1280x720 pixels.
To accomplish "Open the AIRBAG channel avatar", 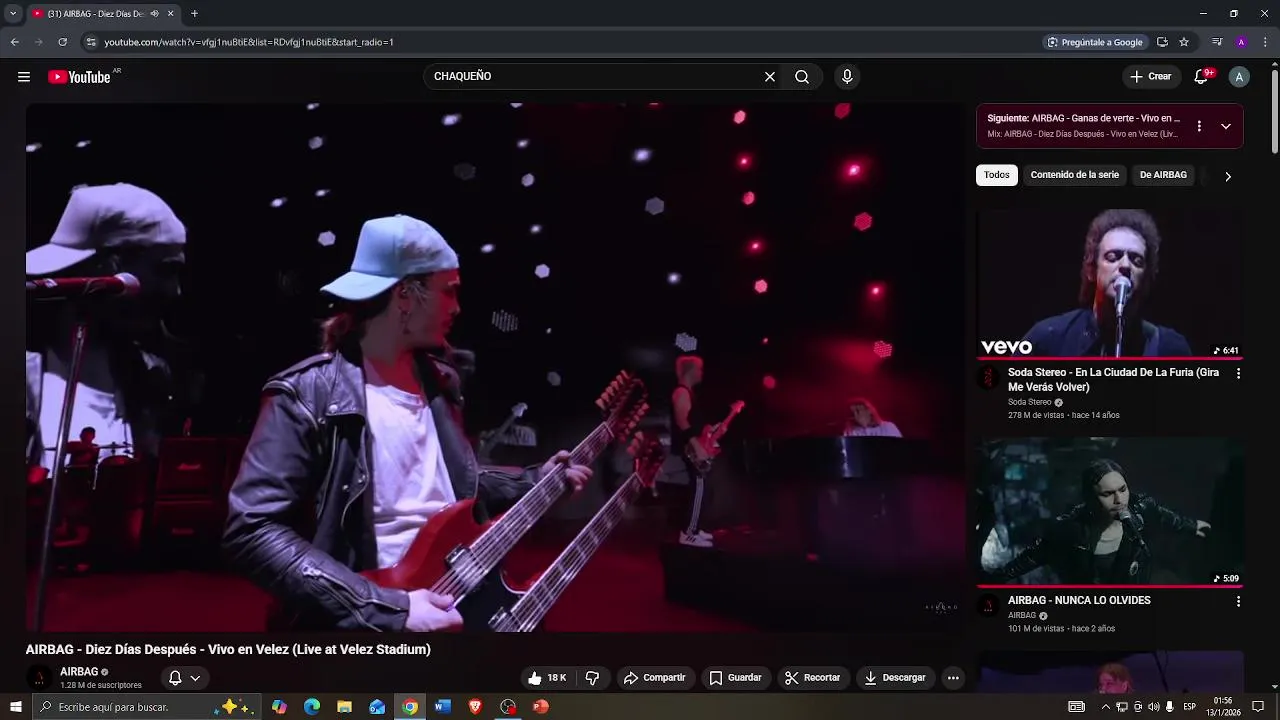I will coord(39,678).
